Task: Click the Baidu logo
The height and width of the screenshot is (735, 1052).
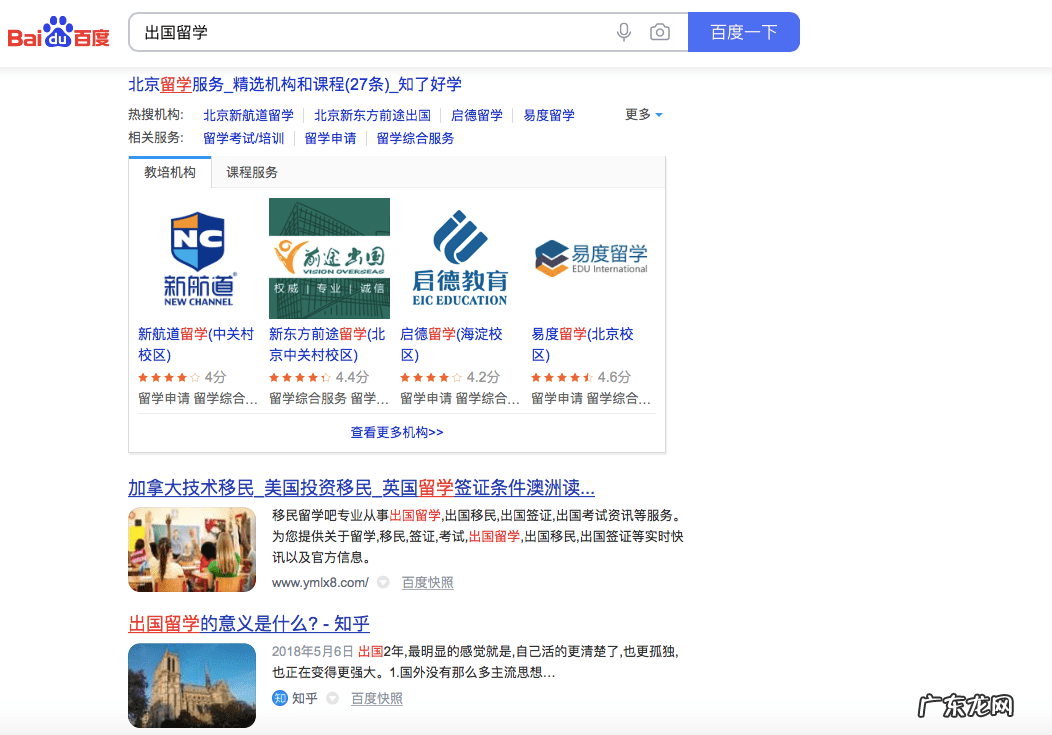Action: pyautogui.click(x=58, y=31)
